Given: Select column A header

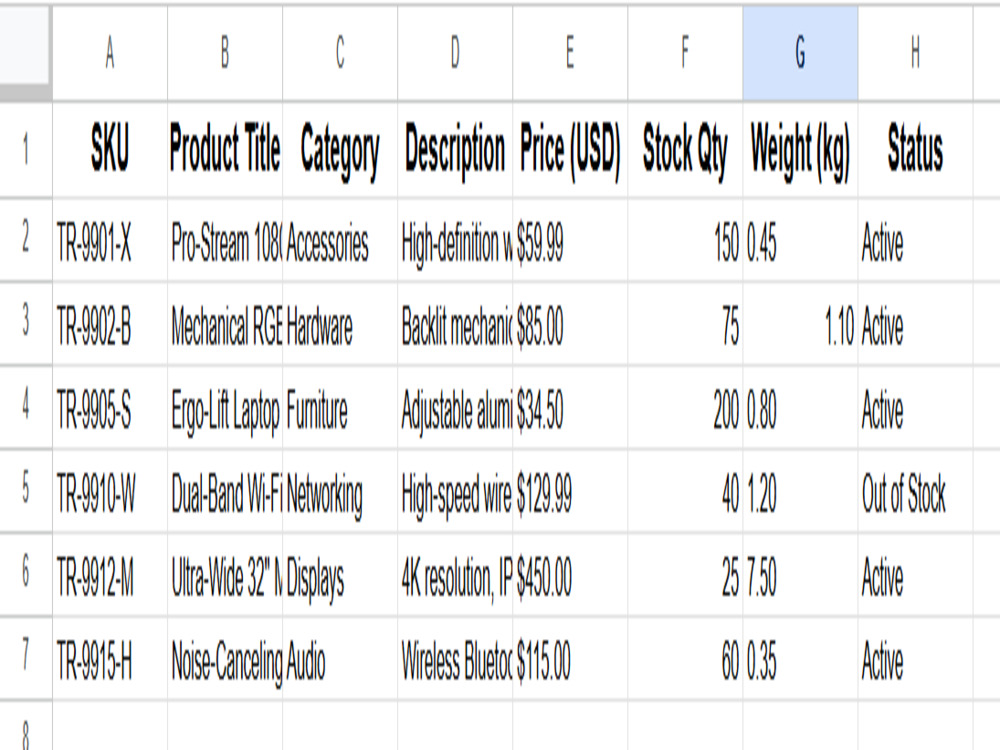Looking at the screenshot, I should pyautogui.click(x=110, y=52).
